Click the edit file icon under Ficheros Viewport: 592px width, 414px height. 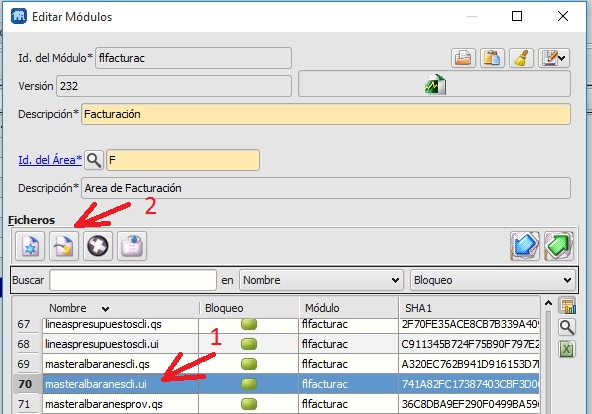click(x=64, y=246)
